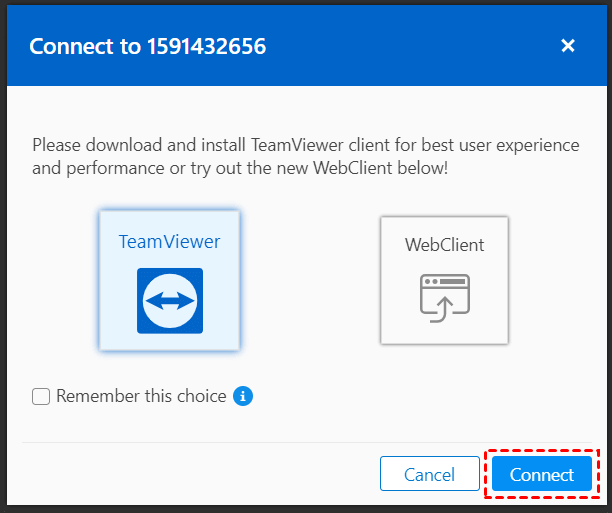
Task: Click the footer area left of Cancel
Action: 200,474
